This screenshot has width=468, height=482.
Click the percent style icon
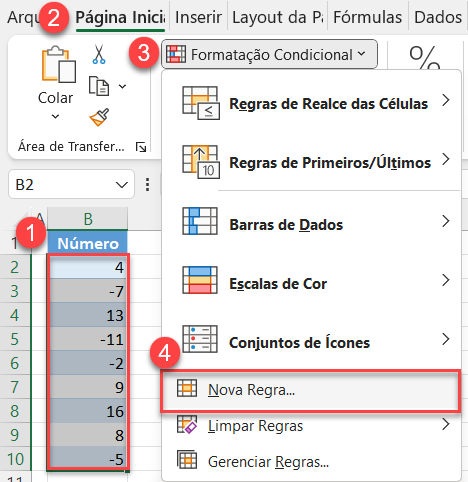click(x=424, y=57)
